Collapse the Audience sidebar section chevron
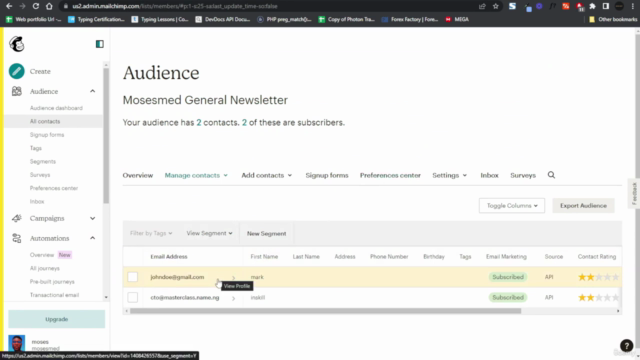Viewport: 640px width, 360px height. pyautogui.click(x=93, y=91)
